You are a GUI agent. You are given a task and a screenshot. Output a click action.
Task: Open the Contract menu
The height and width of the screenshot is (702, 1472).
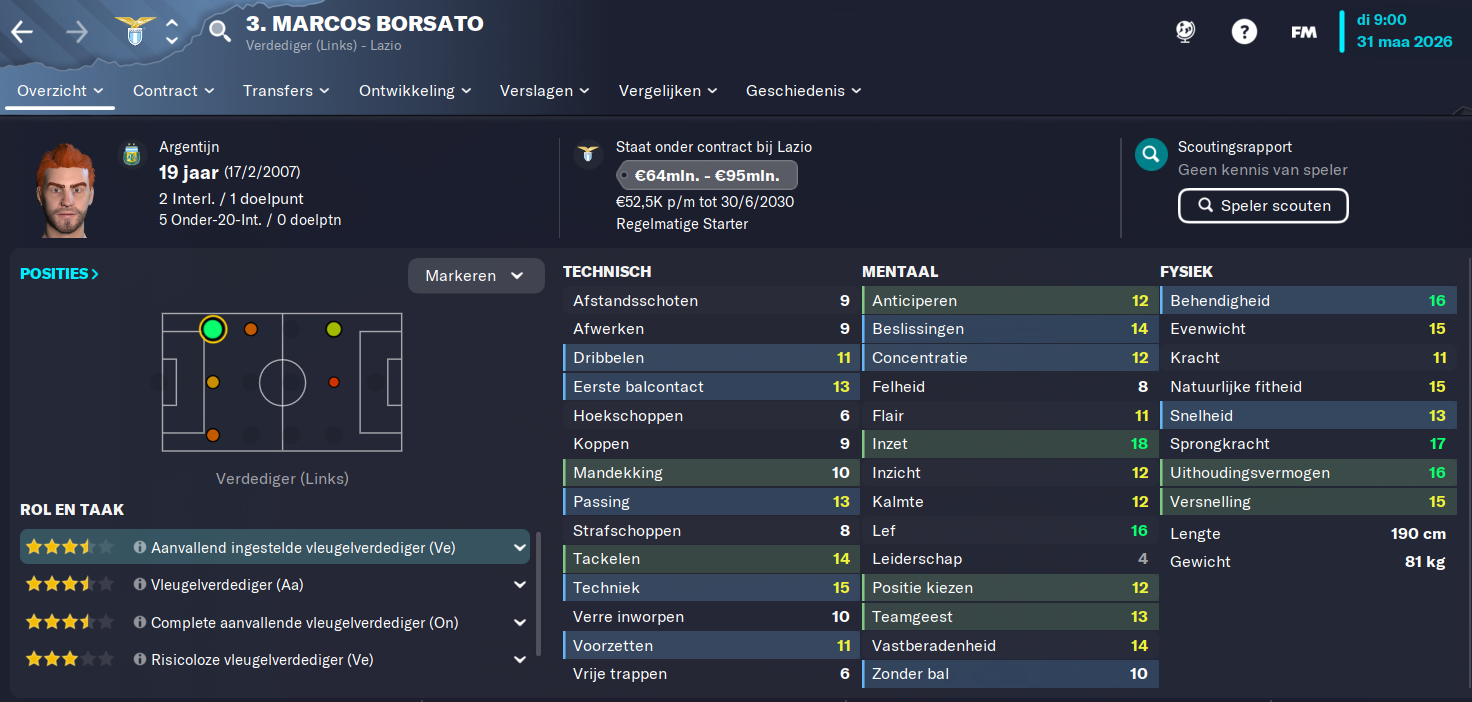tap(174, 90)
